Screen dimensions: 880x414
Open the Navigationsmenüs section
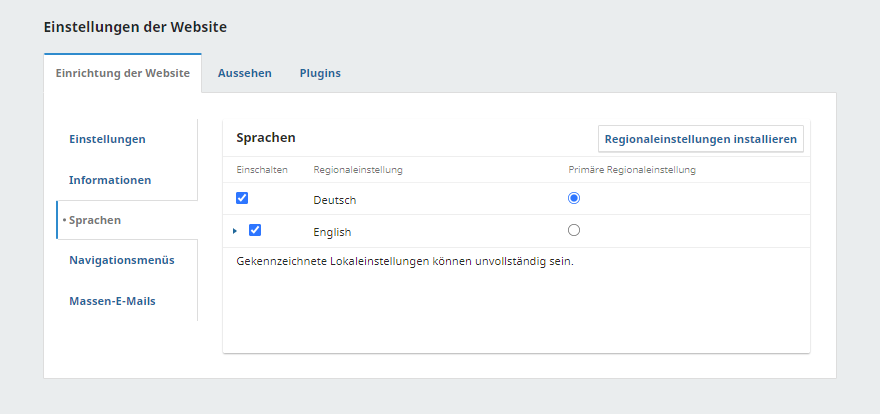pyautogui.click(x=121, y=260)
